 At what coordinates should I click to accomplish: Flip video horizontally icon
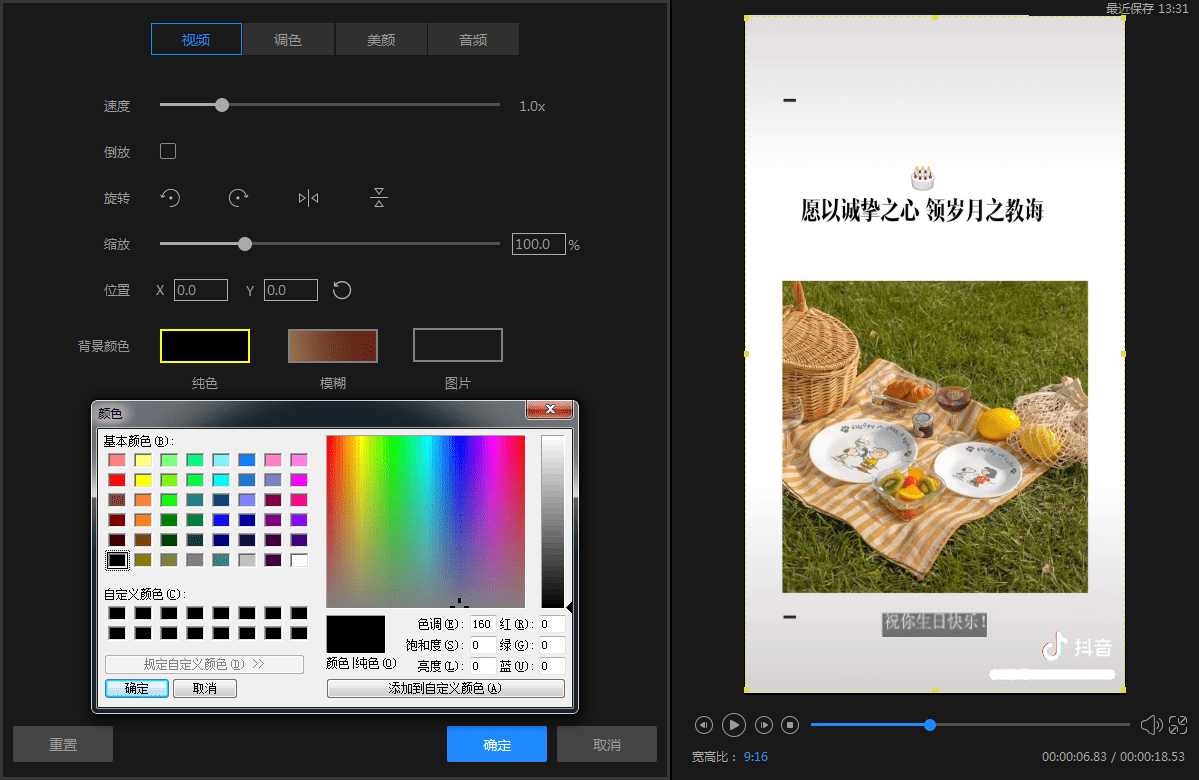[308, 198]
